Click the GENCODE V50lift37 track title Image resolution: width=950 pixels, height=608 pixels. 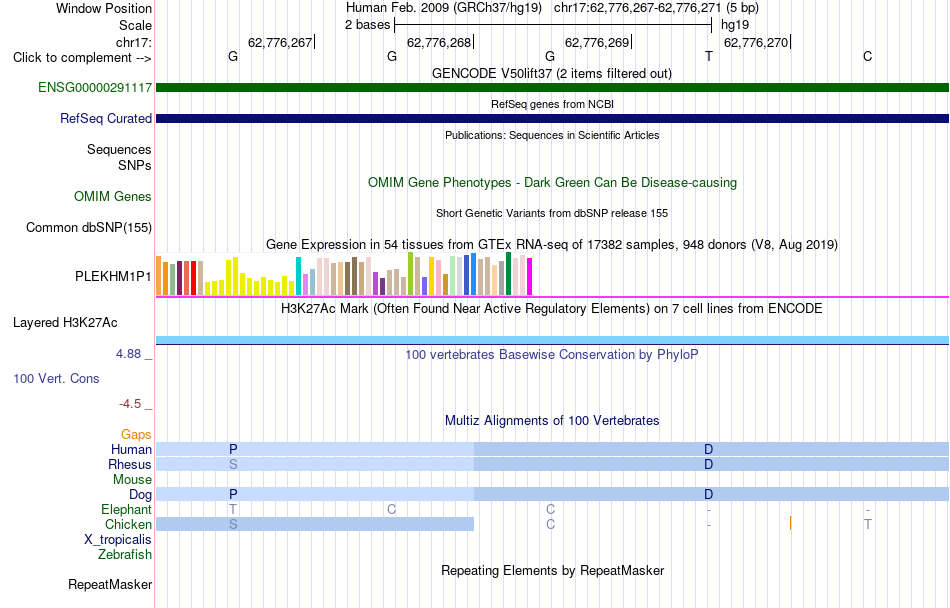[551, 73]
